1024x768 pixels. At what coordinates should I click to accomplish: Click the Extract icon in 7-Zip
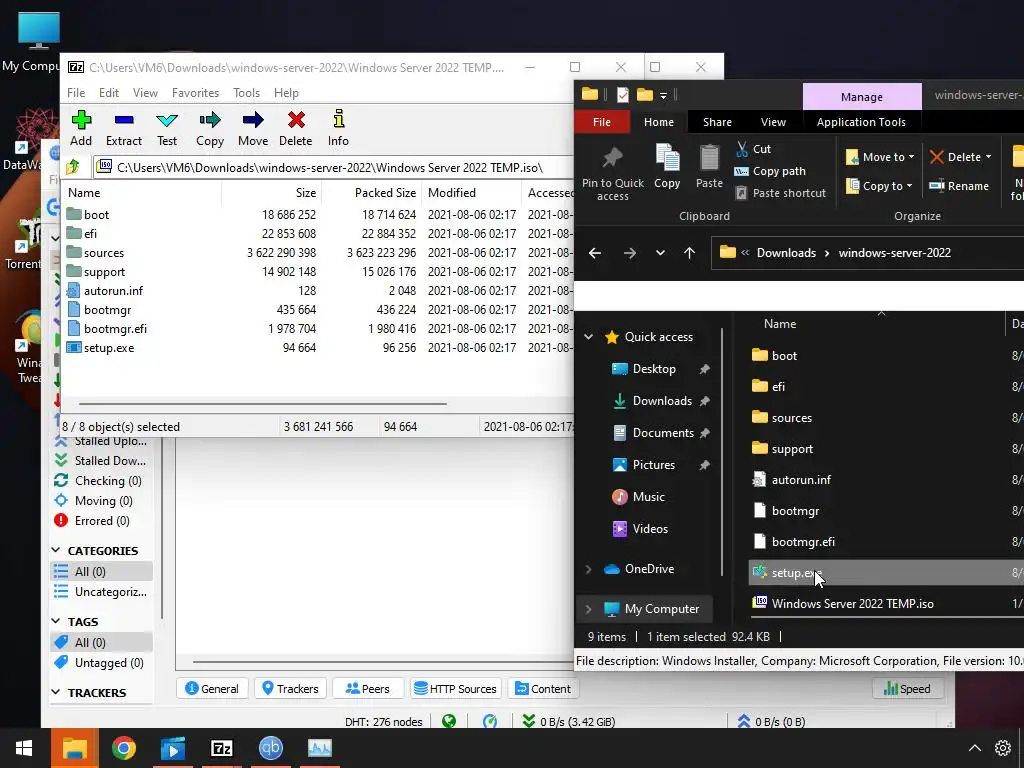(123, 120)
